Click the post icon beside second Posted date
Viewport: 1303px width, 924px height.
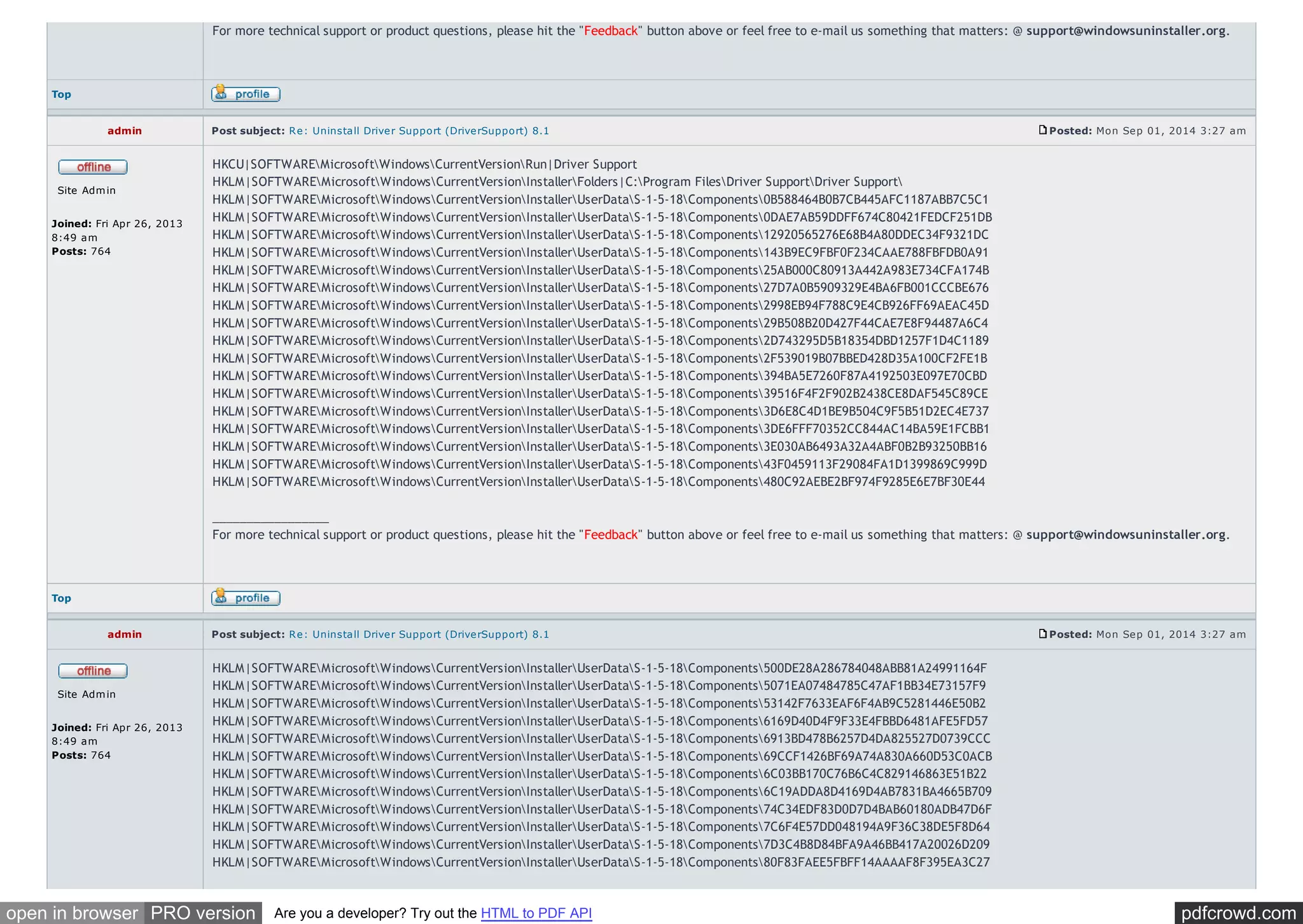1042,633
